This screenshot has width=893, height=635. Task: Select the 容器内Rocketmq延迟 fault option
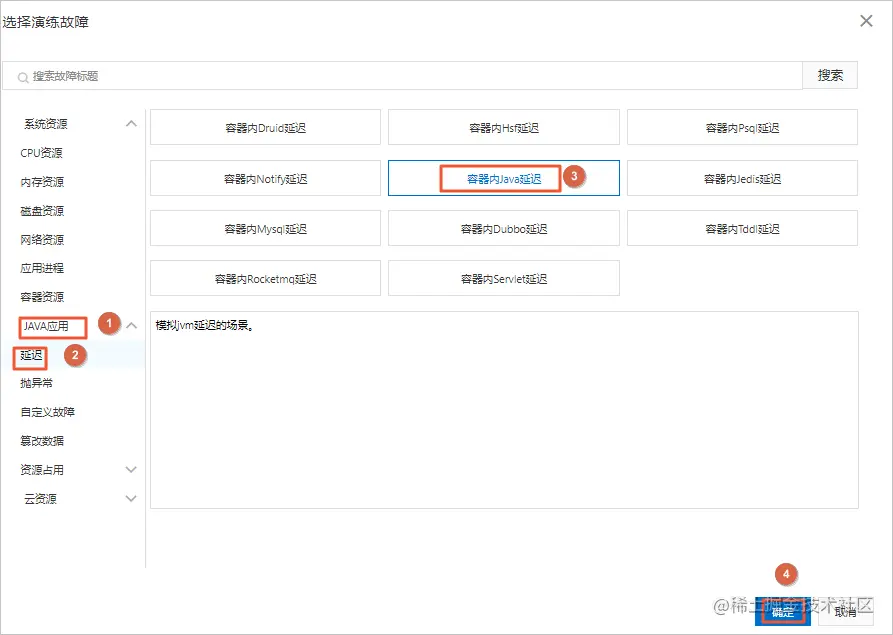pyautogui.click(x=265, y=278)
